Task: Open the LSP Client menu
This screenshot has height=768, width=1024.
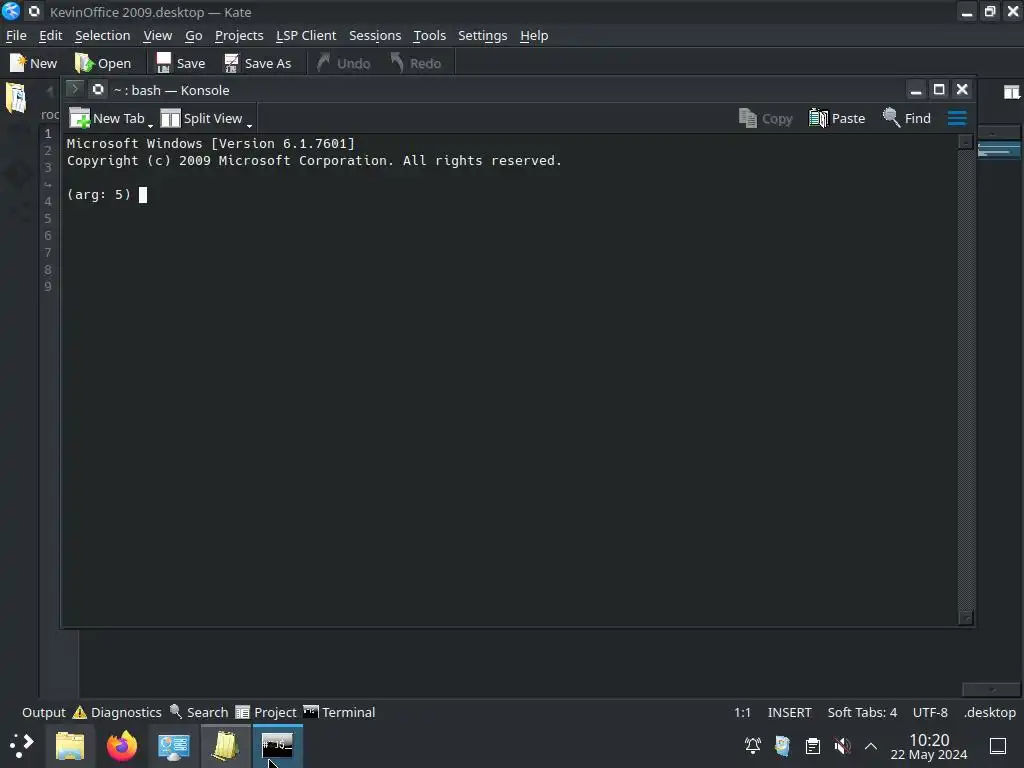Action: pyautogui.click(x=306, y=35)
